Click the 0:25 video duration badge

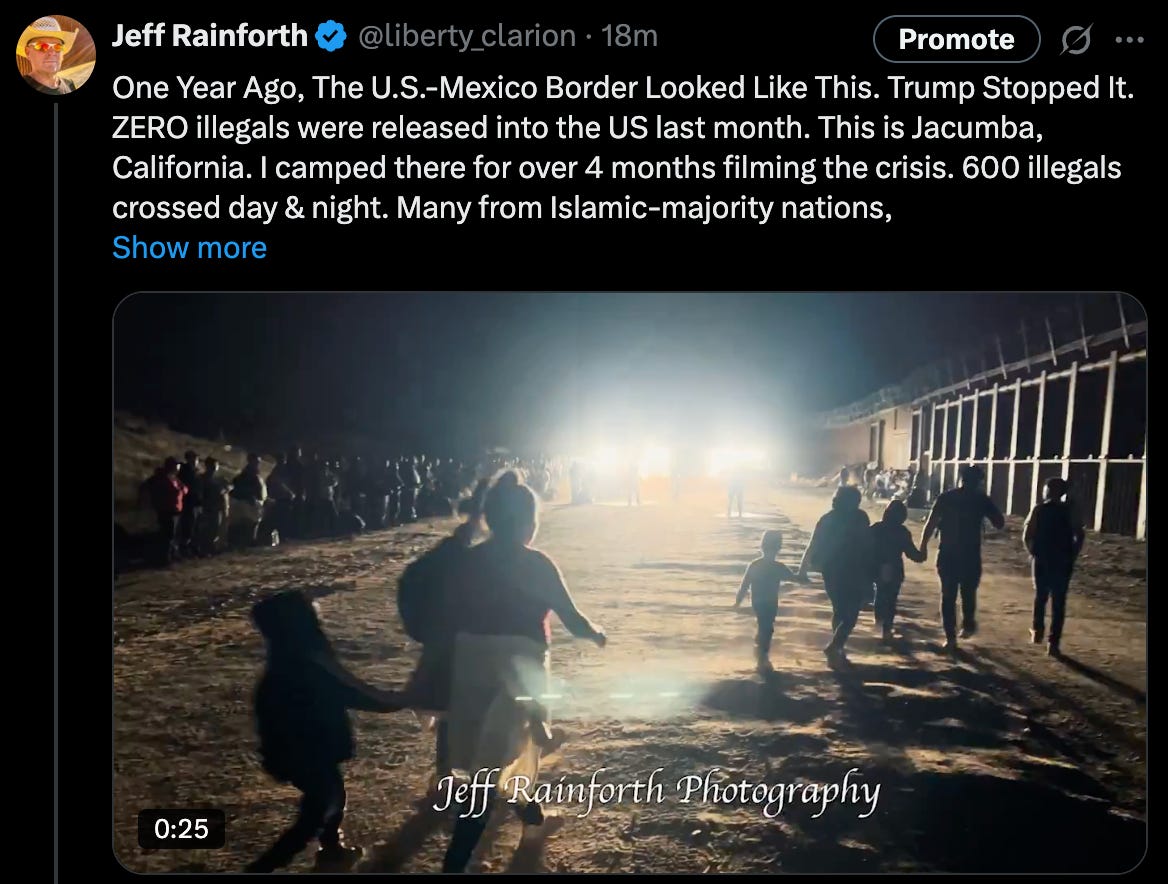(181, 829)
